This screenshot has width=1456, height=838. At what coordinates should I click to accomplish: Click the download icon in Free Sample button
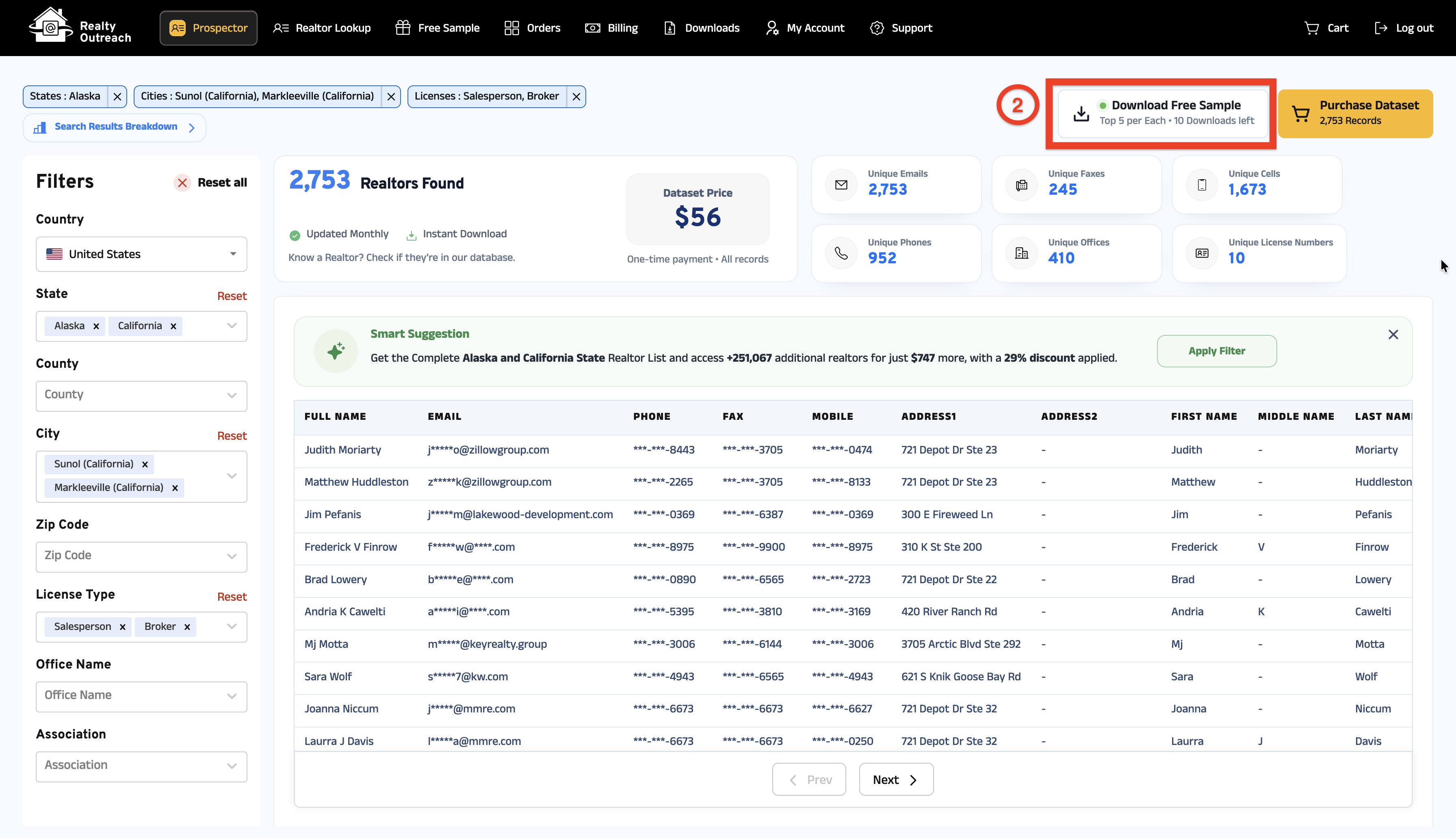pyautogui.click(x=1081, y=113)
